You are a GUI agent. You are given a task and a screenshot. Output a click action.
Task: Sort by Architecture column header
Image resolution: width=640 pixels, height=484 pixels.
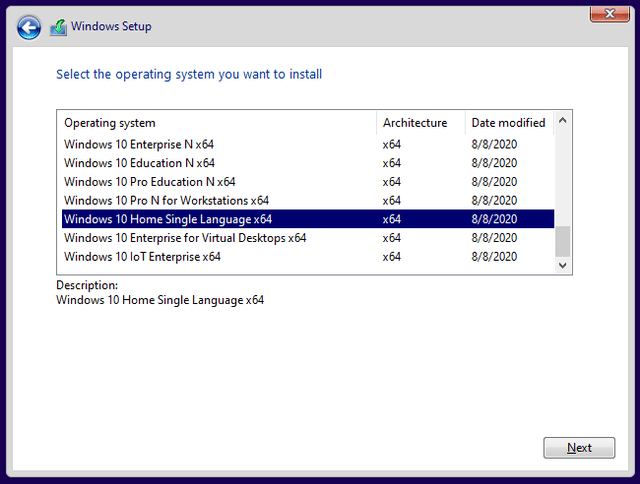(x=421, y=123)
